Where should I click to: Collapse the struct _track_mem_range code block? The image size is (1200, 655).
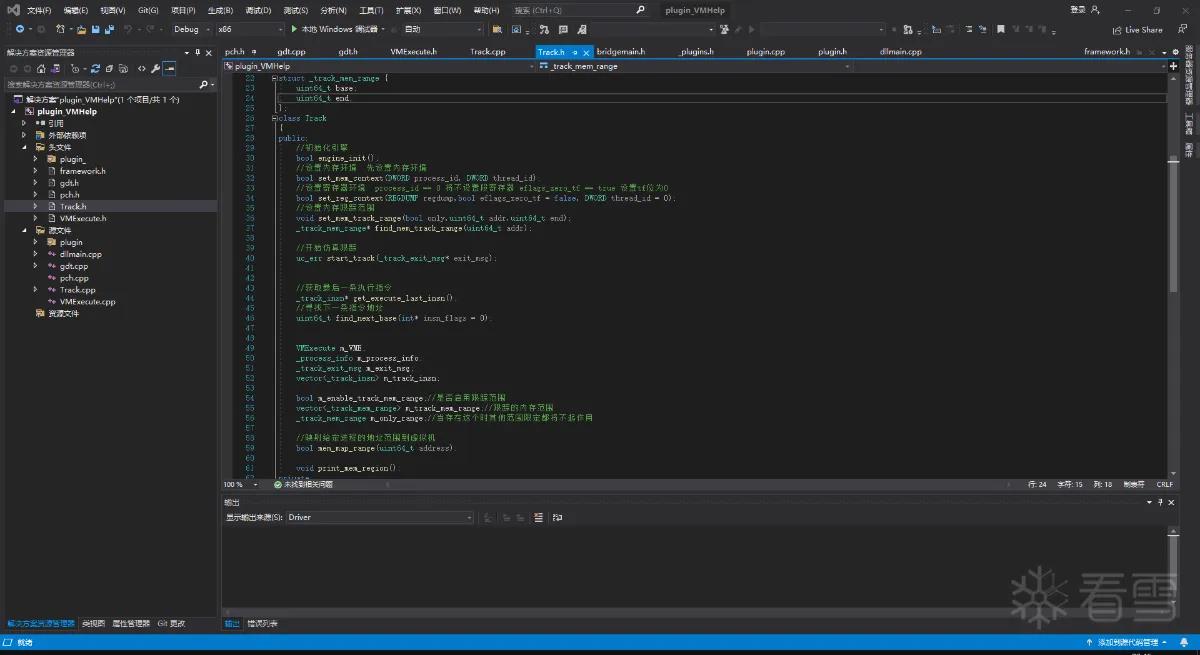[x=275, y=78]
